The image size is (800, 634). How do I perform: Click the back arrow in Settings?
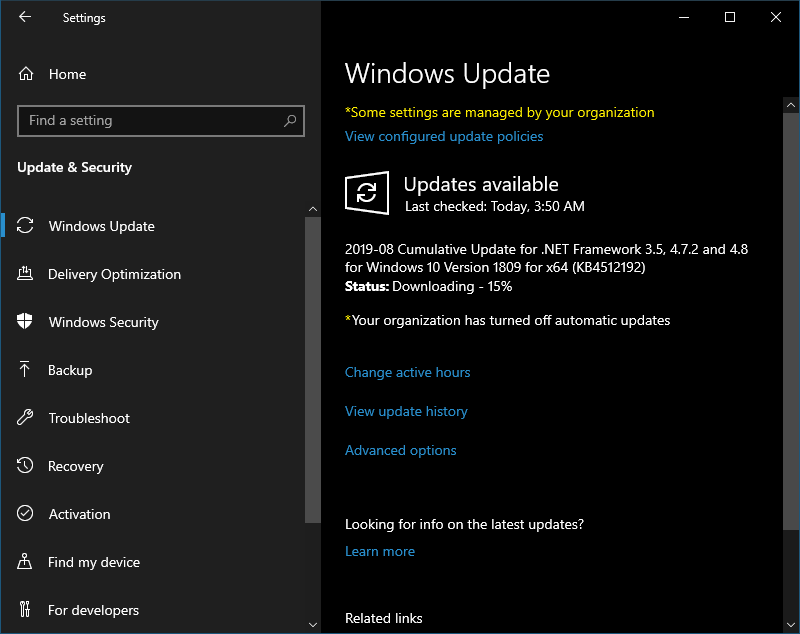pyautogui.click(x=24, y=17)
